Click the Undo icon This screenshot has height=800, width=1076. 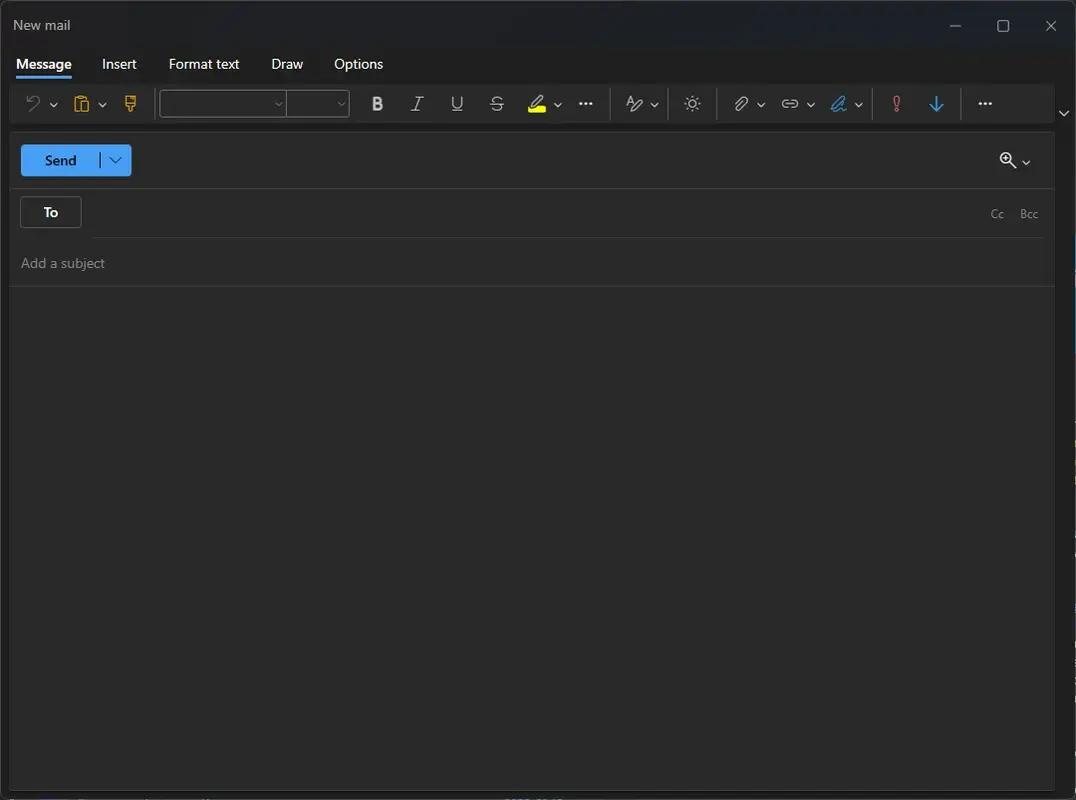[34, 103]
